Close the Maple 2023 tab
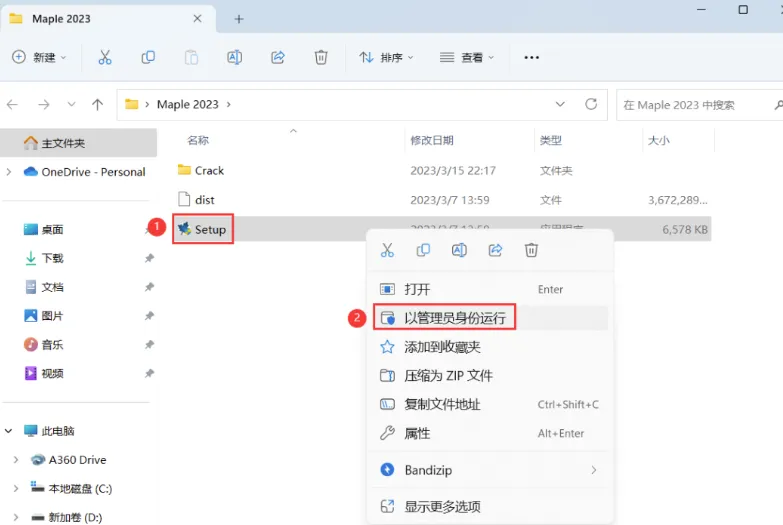This screenshot has height=525, width=783. 197,18
